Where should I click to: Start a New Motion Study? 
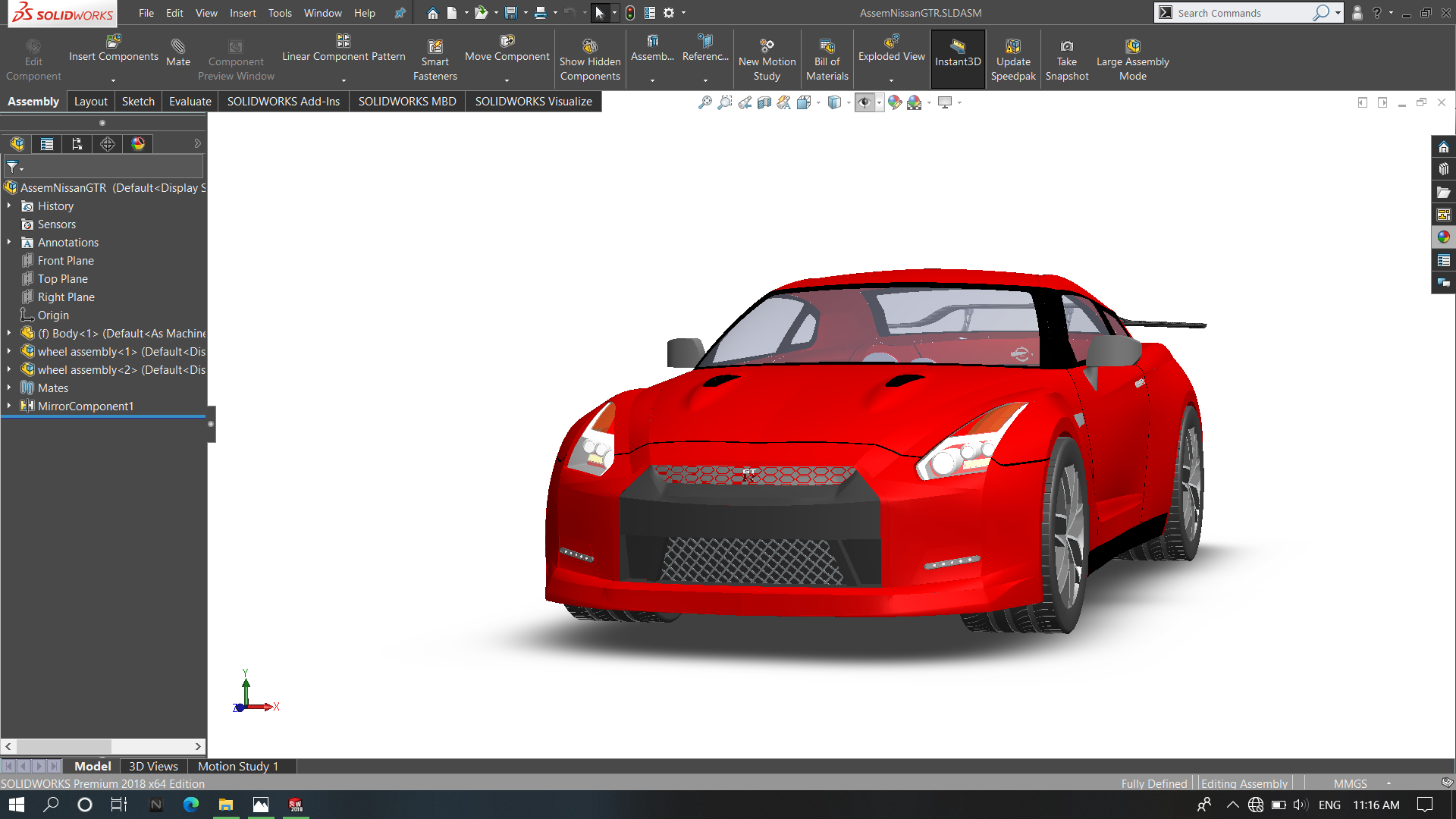click(x=767, y=61)
